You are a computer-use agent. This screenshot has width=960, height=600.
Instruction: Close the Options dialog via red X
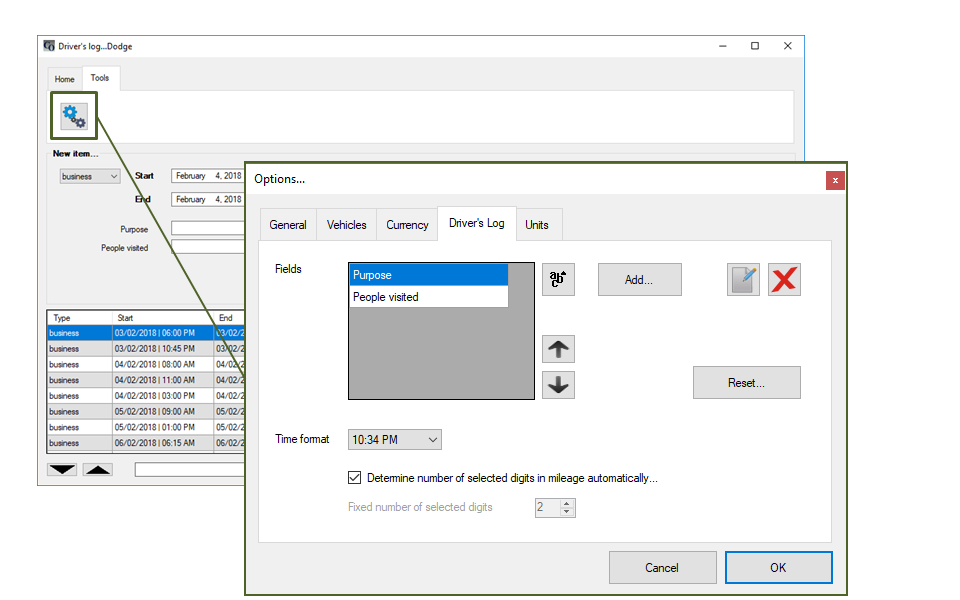click(835, 180)
